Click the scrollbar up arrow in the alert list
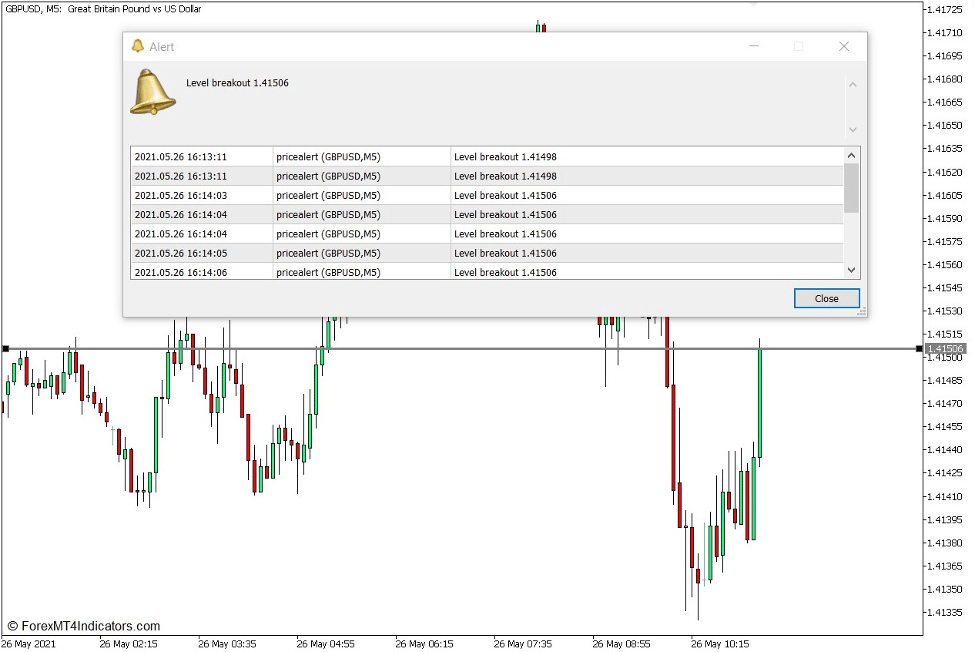This screenshot has width=977, height=652. [851, 155]
